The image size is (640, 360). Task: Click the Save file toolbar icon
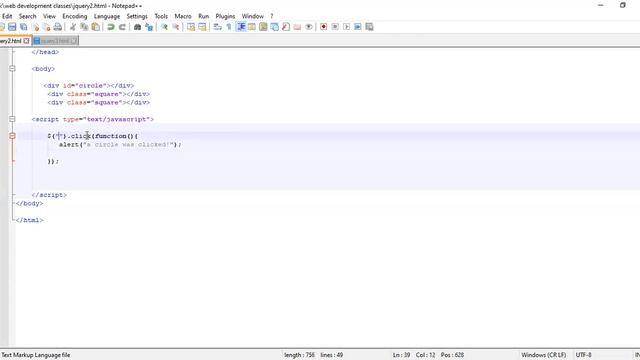[12, 27]
